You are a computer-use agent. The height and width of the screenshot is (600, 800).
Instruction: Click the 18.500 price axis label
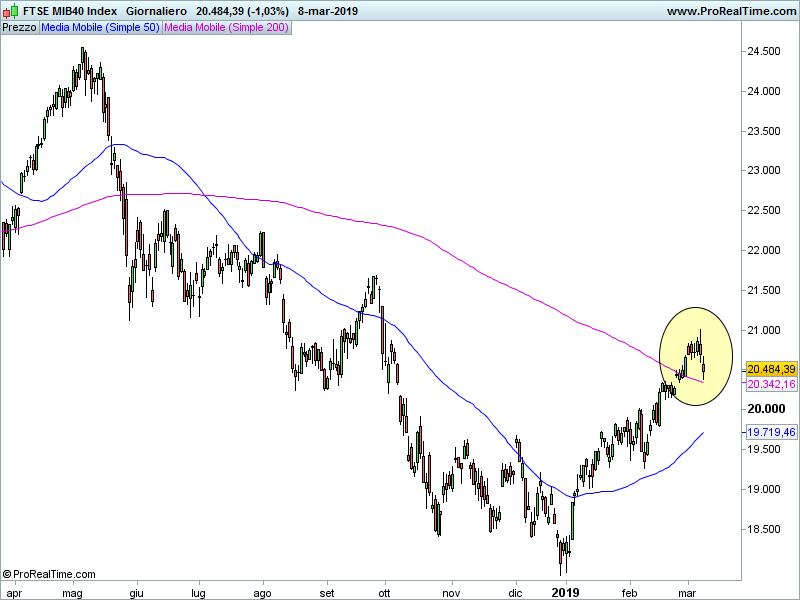[x=764, y=529]
